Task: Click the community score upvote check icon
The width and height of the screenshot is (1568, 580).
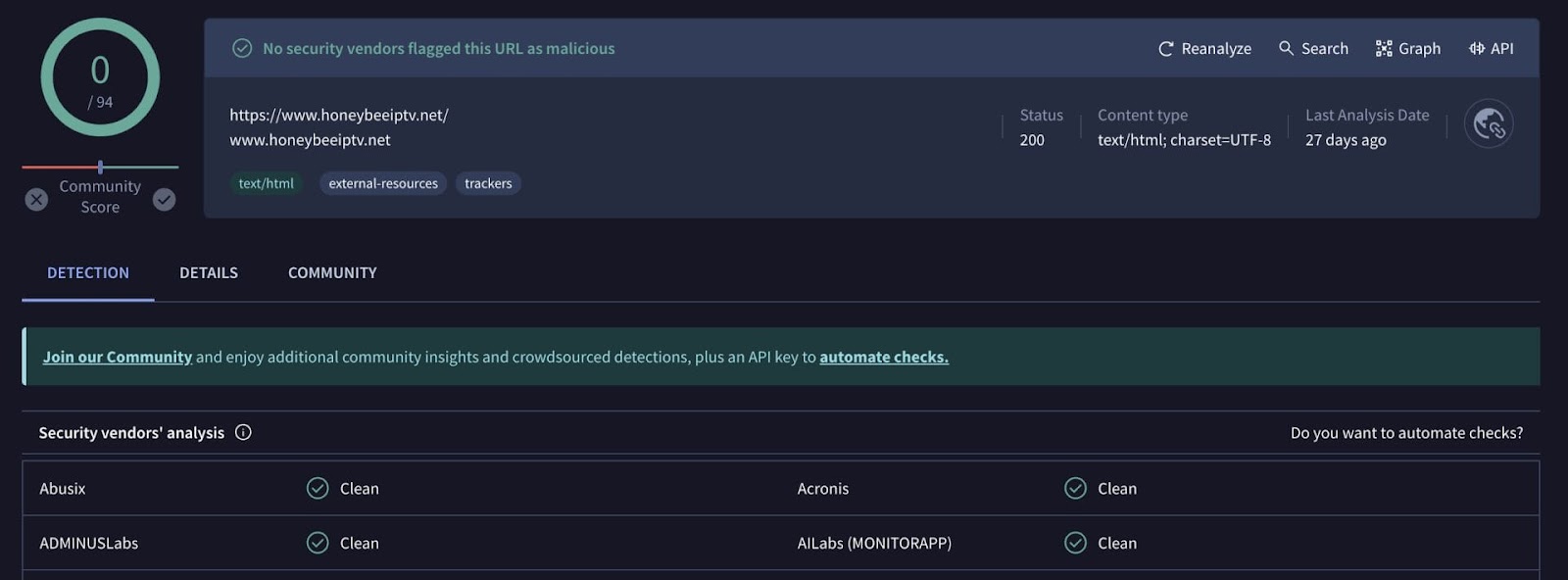Action: click(165, 200)
